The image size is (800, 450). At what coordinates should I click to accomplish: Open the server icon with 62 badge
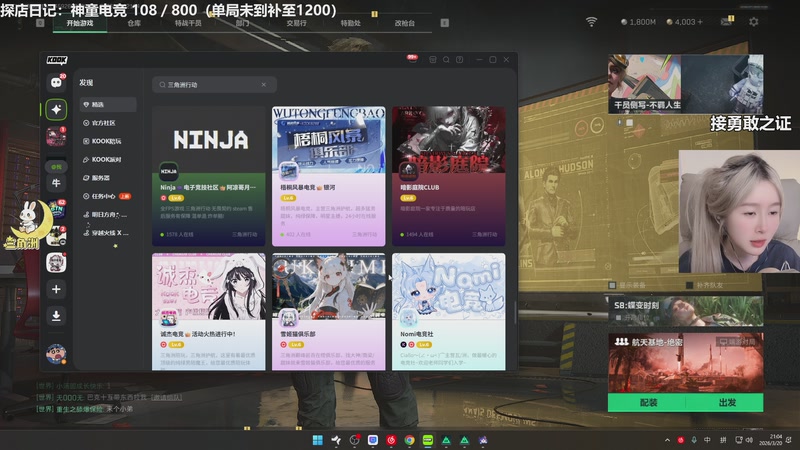coord(56,209)
